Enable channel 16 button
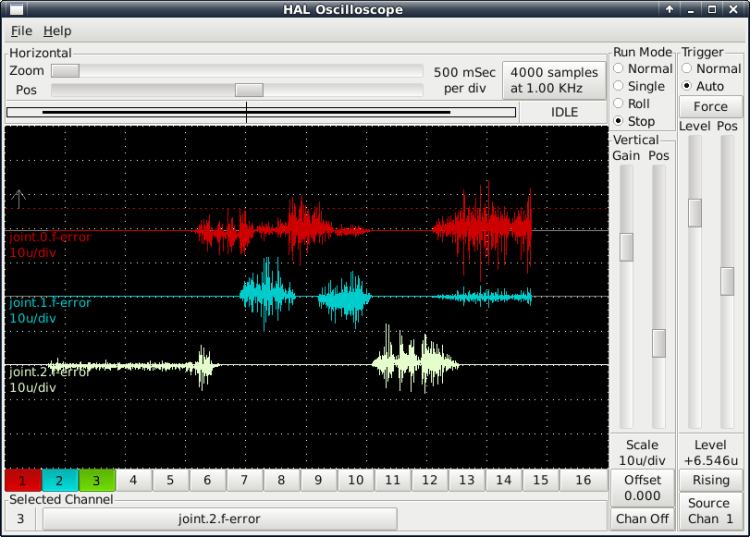This screenshot has width=750, height=537. pyautogui.click(x=577, y=480)
